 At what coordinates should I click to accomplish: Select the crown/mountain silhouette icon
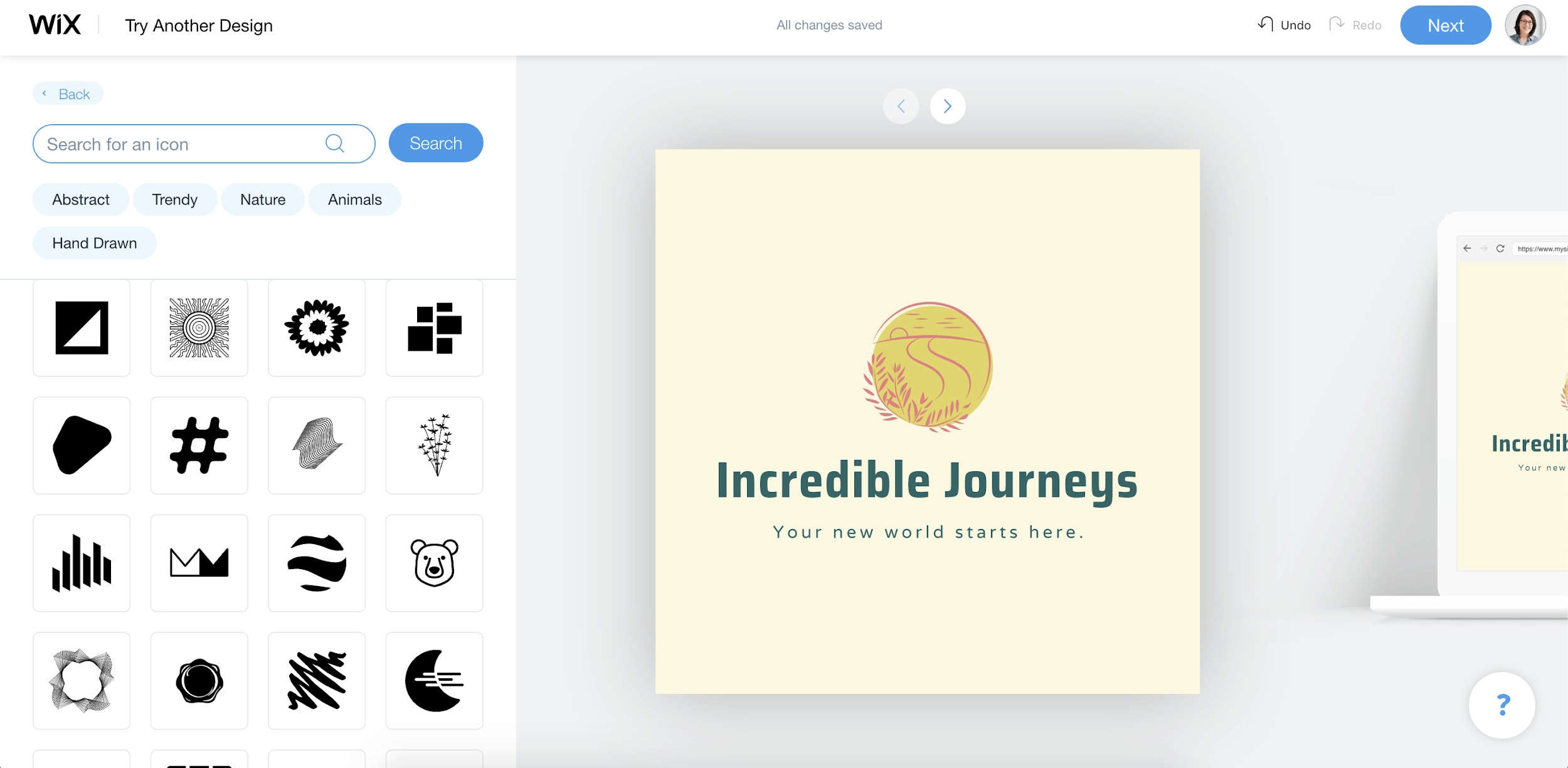click(199, 562)
